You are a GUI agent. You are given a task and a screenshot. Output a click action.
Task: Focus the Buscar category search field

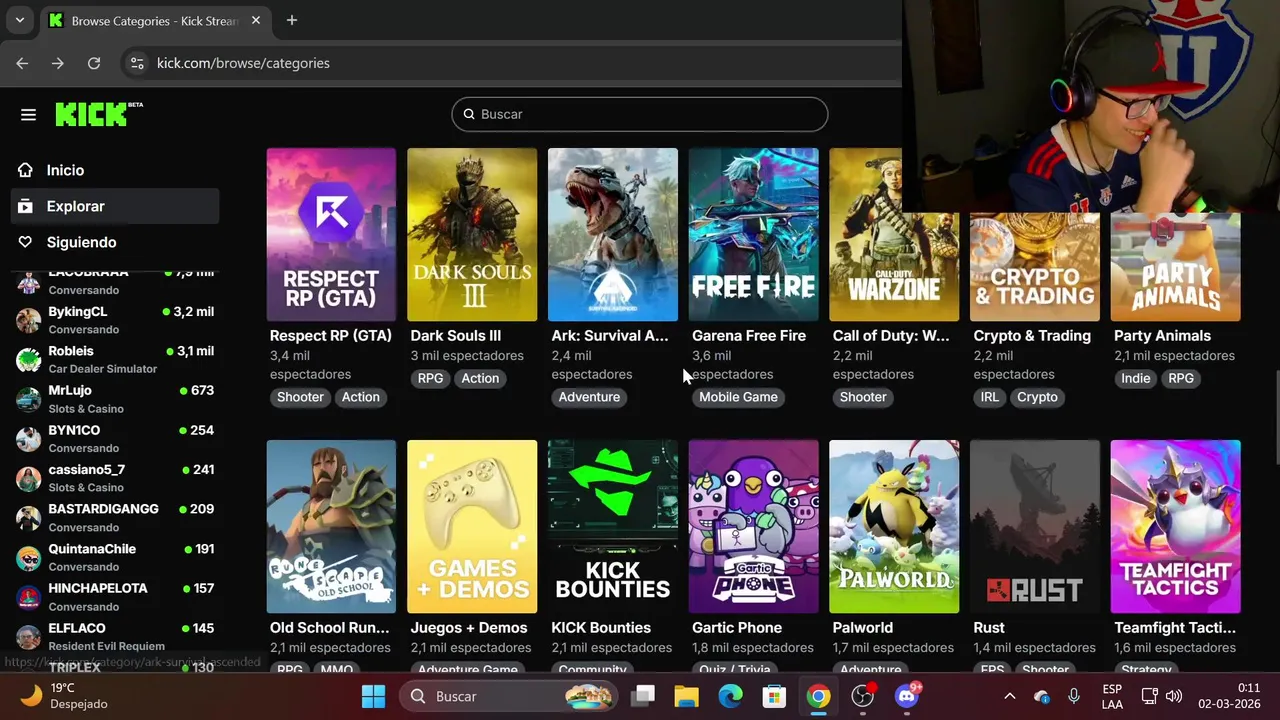[x=640, y=114]
